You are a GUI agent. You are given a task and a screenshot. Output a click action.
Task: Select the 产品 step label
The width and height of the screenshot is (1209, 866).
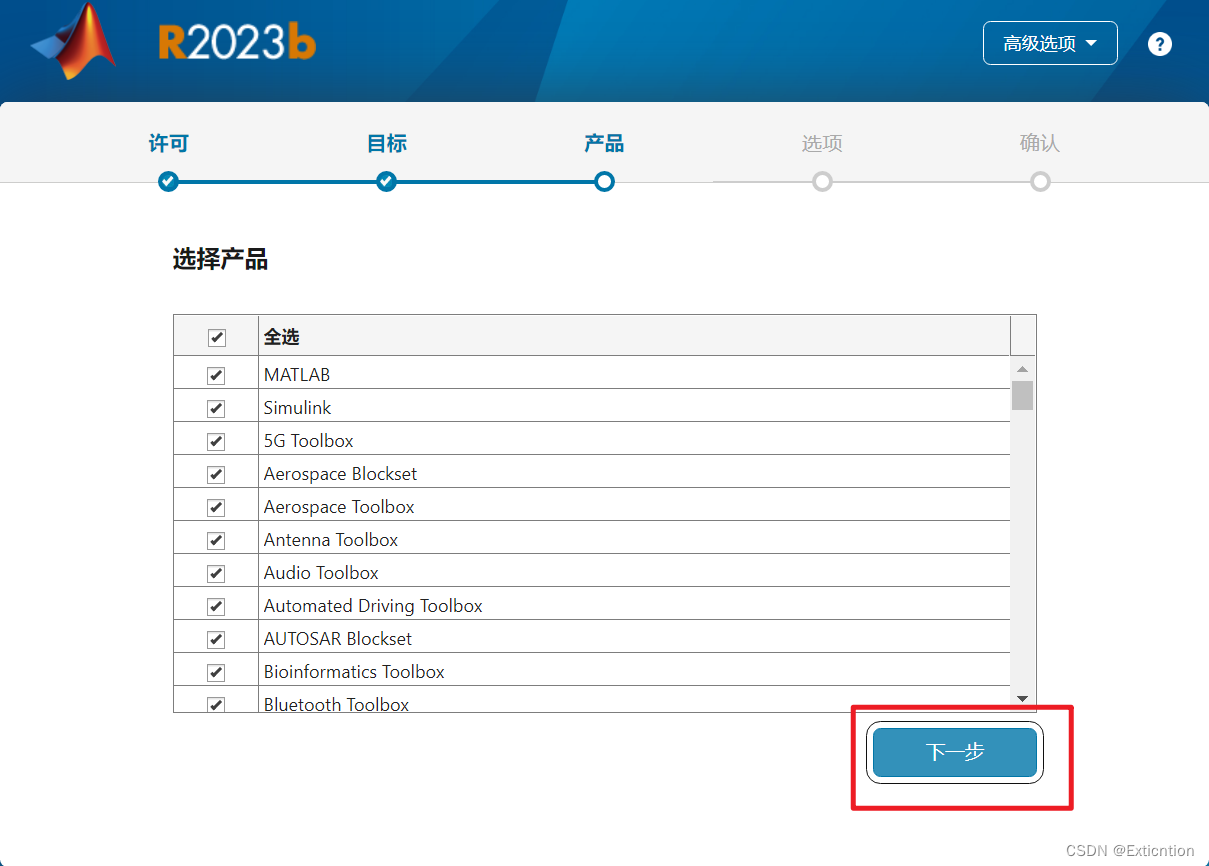pyautogui.click(x=604, y=143)
